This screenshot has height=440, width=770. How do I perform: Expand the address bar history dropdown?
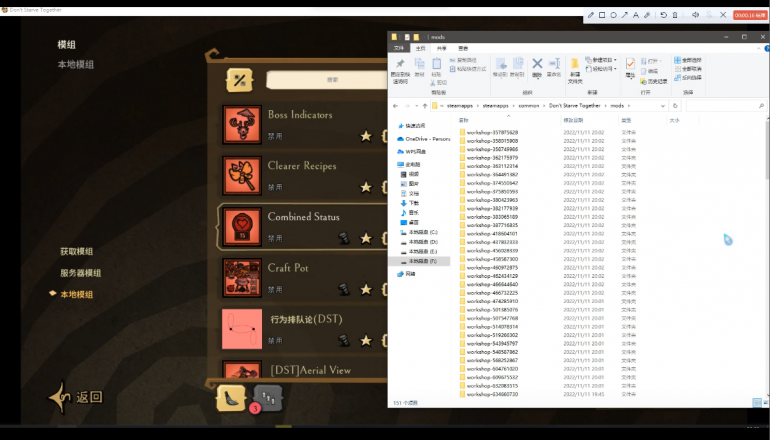pyautogui.click(x=662, y=106)
